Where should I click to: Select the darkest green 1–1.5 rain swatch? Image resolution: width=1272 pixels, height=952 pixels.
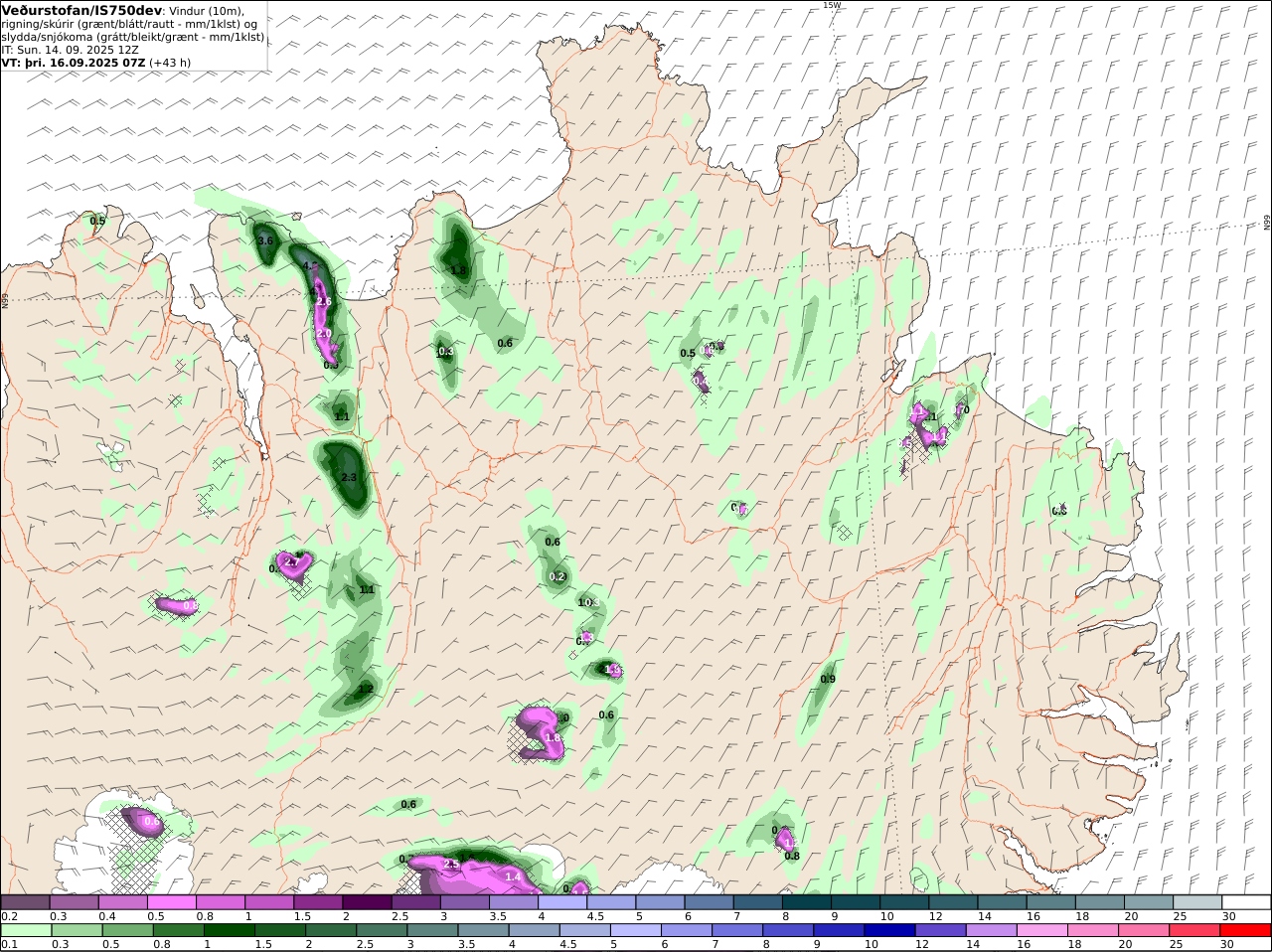[x=229, y=930]
